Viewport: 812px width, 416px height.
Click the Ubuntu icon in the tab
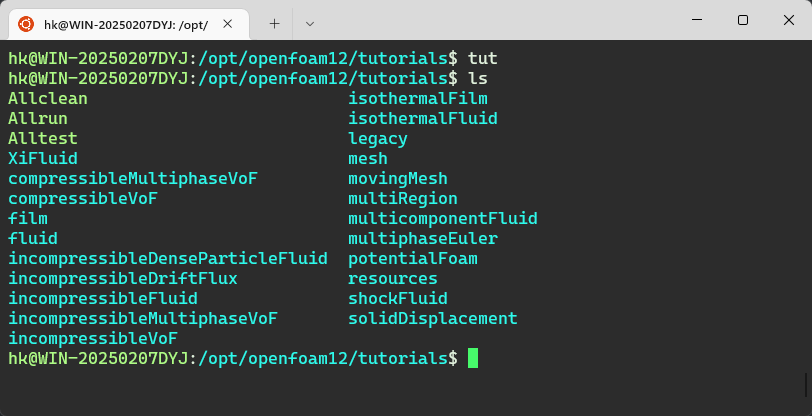(x=25, y=22)
